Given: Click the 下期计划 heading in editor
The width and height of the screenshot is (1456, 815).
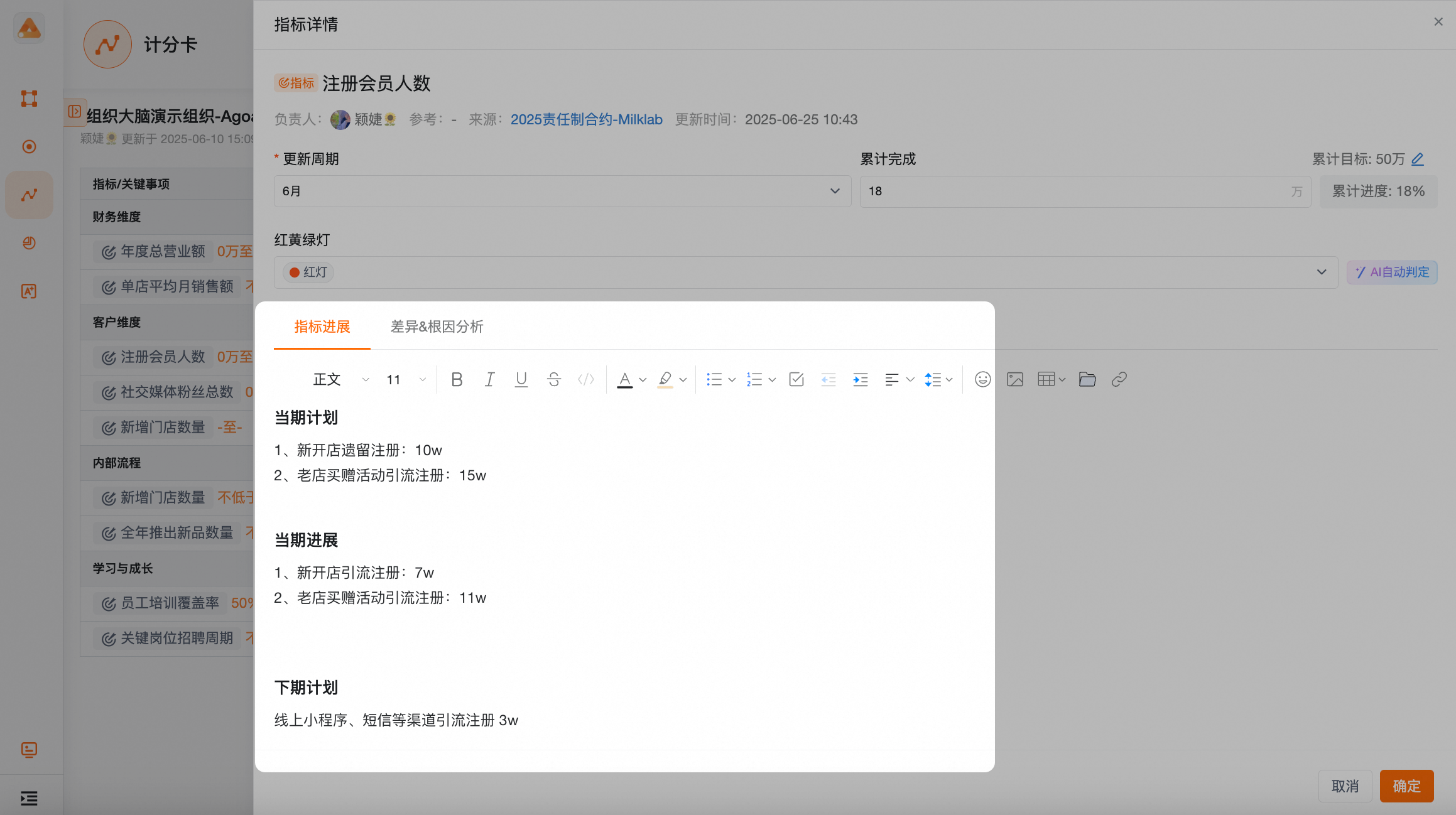Looking at the screenshot, I should [306, 688].
